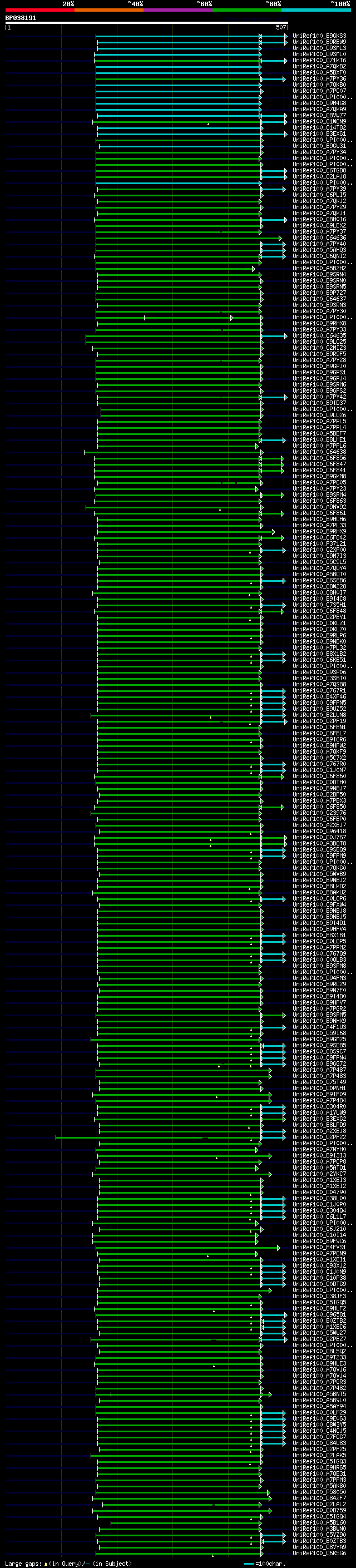Select the query name BP038191
356x1568 pixels.
pyautogui.click(x=21, y=18)
